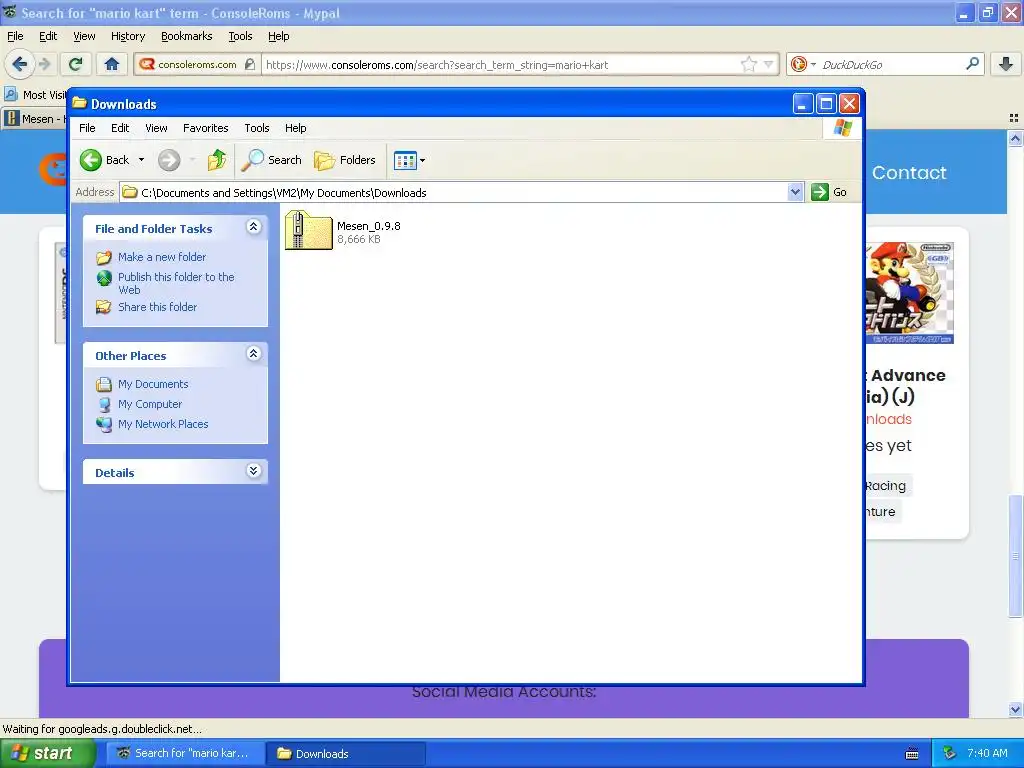
Task: Open the Back history dropdown arrow
Action: pyautogui.click(x=141, y=160)
